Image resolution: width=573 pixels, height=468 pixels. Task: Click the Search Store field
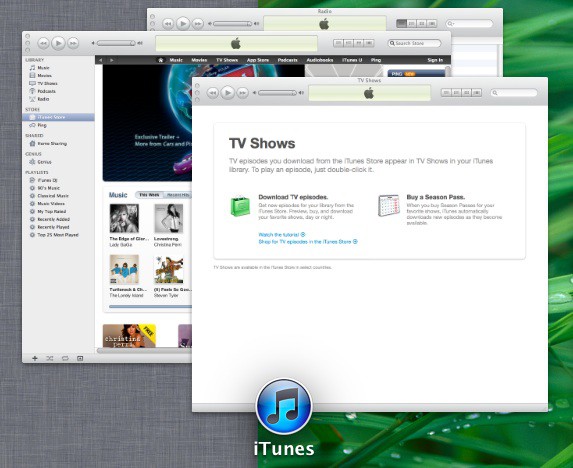tap(414, 43)
